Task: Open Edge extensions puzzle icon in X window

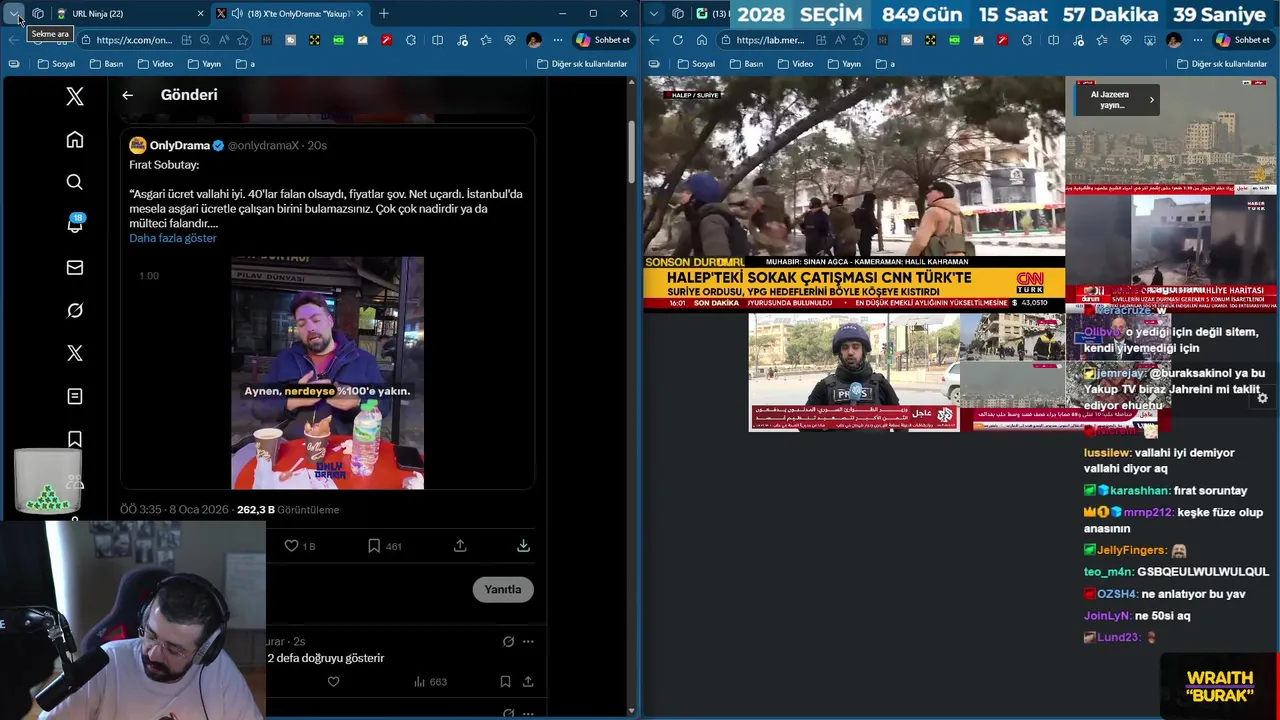Action: [x=411, y=40]
